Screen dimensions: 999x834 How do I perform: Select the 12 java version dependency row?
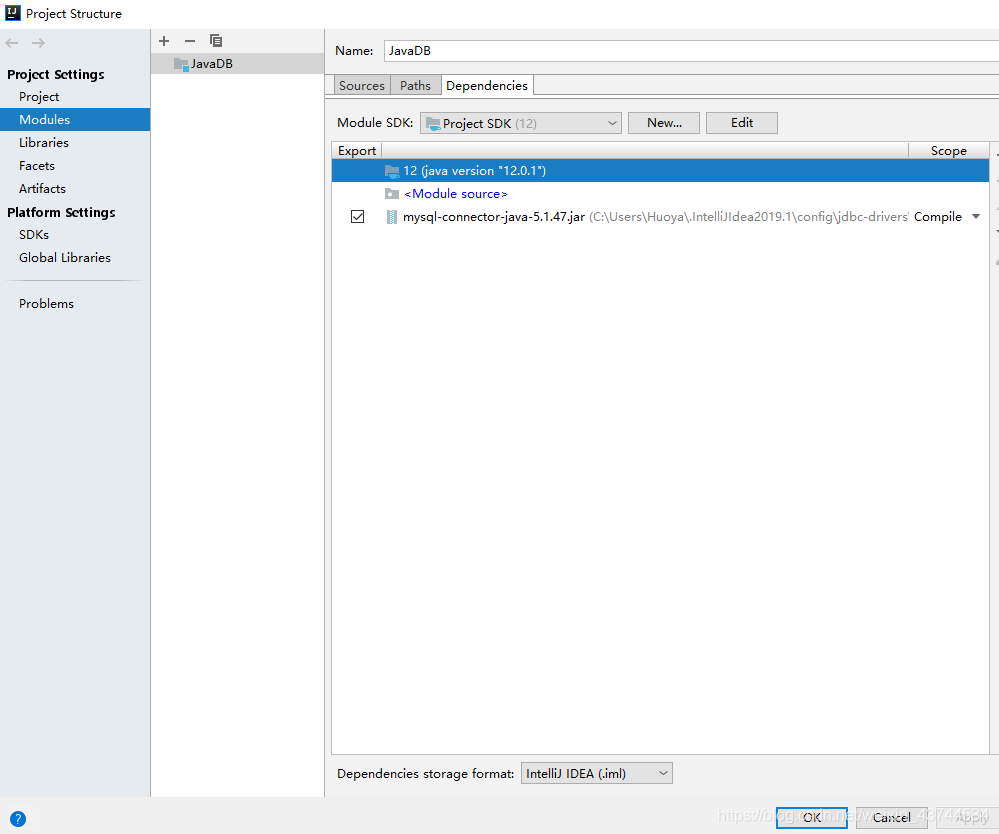click(x=660, y=171)
